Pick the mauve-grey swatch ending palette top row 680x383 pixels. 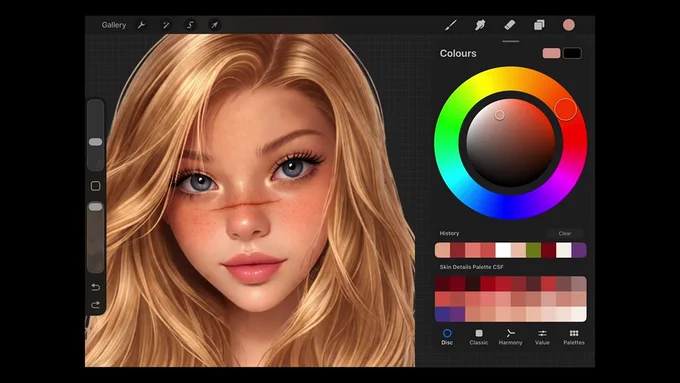point(579,284)
